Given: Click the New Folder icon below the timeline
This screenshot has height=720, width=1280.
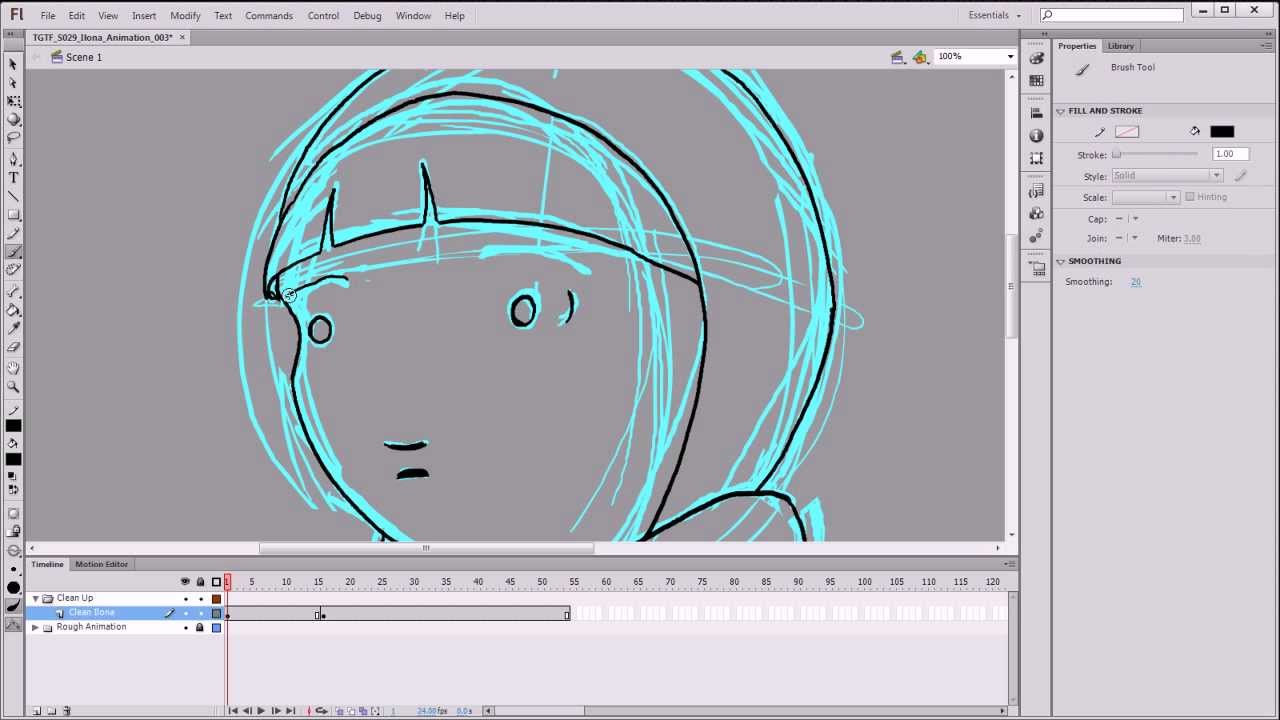Looking at the screenshot, I should point(52,711).
